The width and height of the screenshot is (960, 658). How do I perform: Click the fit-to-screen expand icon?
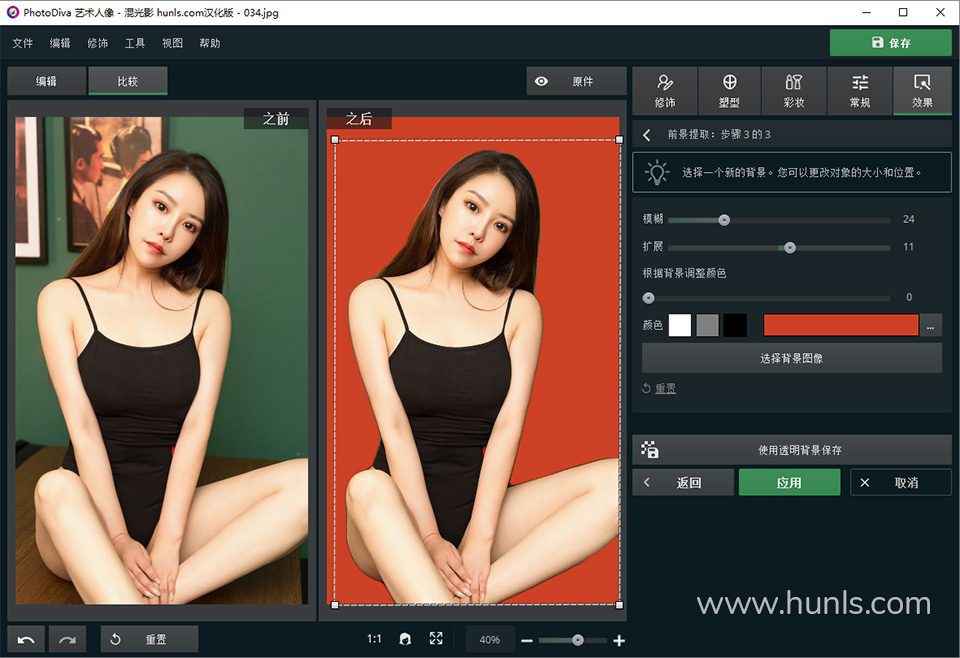436,638
